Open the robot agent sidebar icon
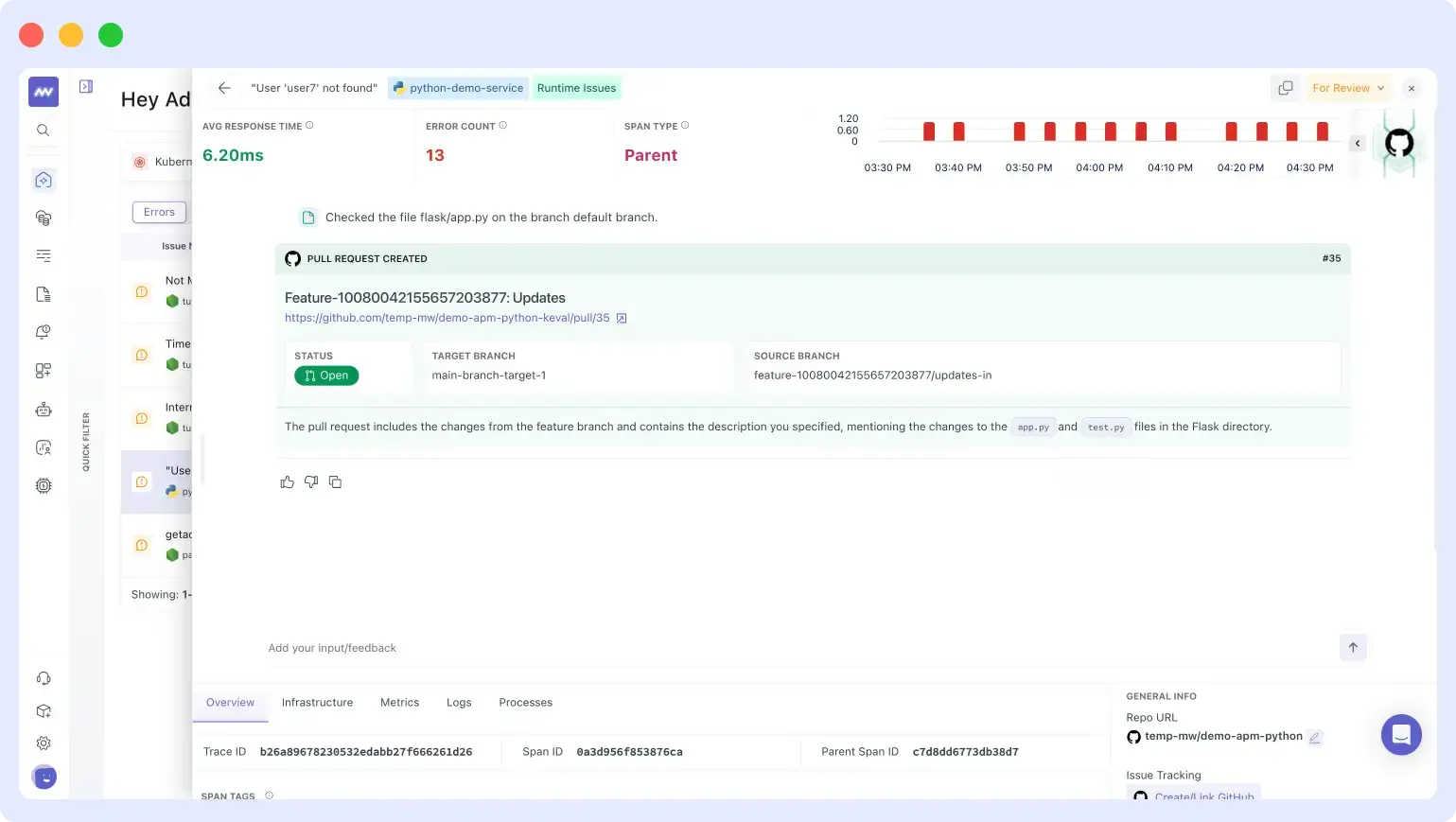This screenshot has width=1456, height=822. coord(44,410)
